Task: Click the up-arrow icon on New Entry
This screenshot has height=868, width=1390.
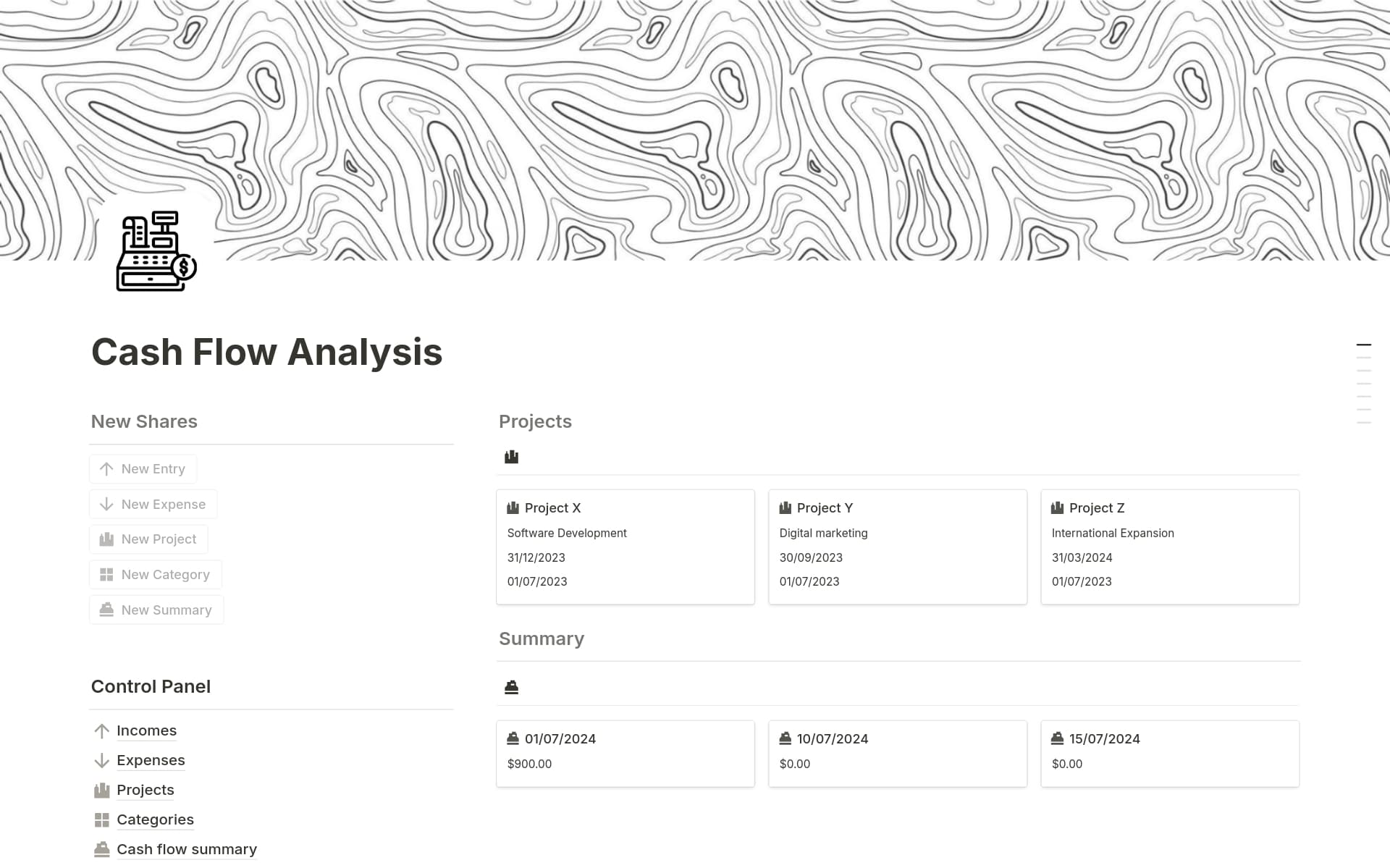Action: [x=106, y=468]
